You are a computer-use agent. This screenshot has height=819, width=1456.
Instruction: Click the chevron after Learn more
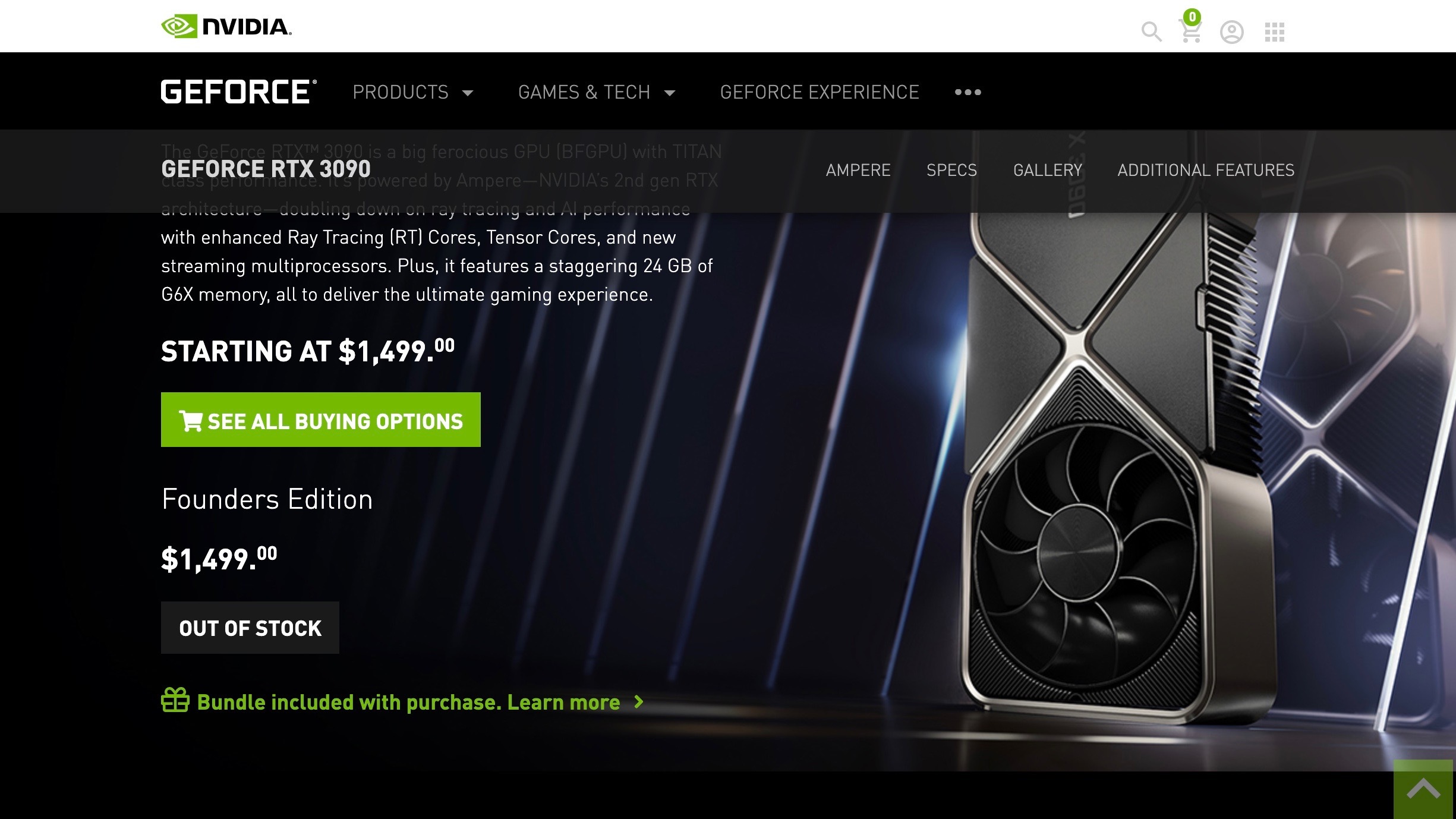[x=639, y=702]
